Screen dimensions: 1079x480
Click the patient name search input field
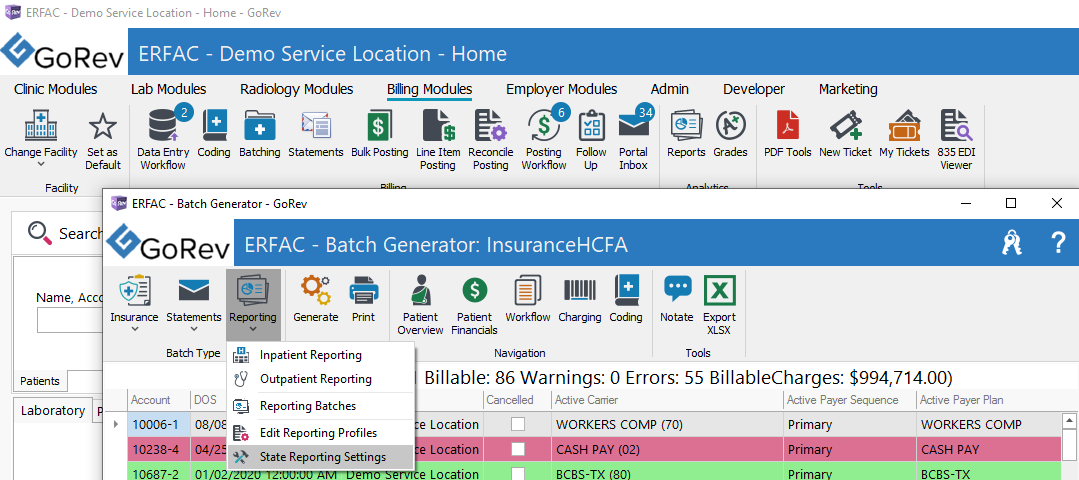tap(70, 320)
